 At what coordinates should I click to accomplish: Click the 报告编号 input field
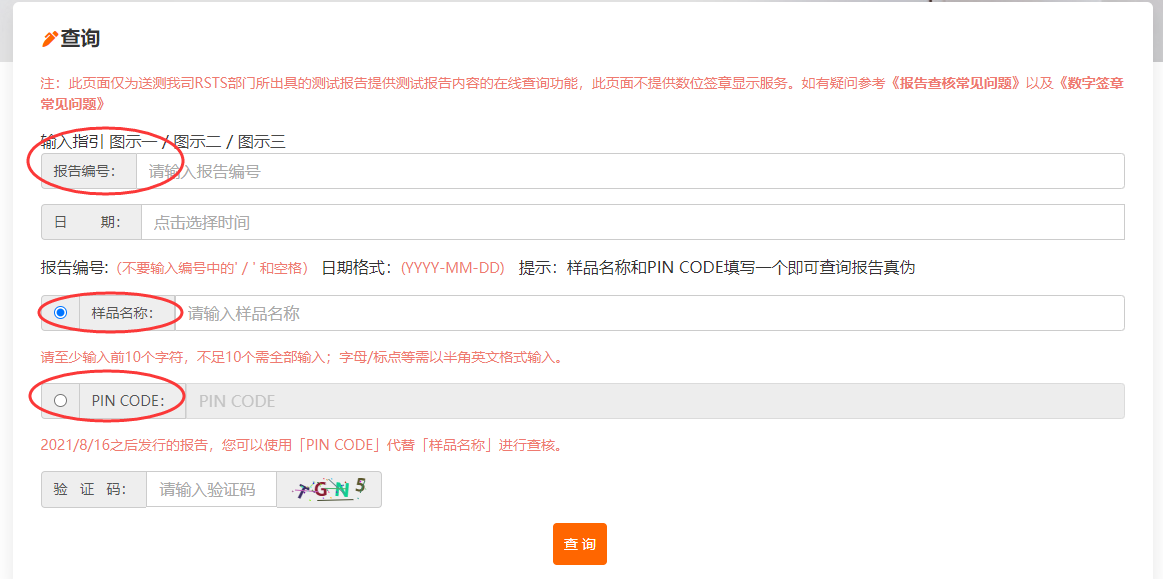400,170
